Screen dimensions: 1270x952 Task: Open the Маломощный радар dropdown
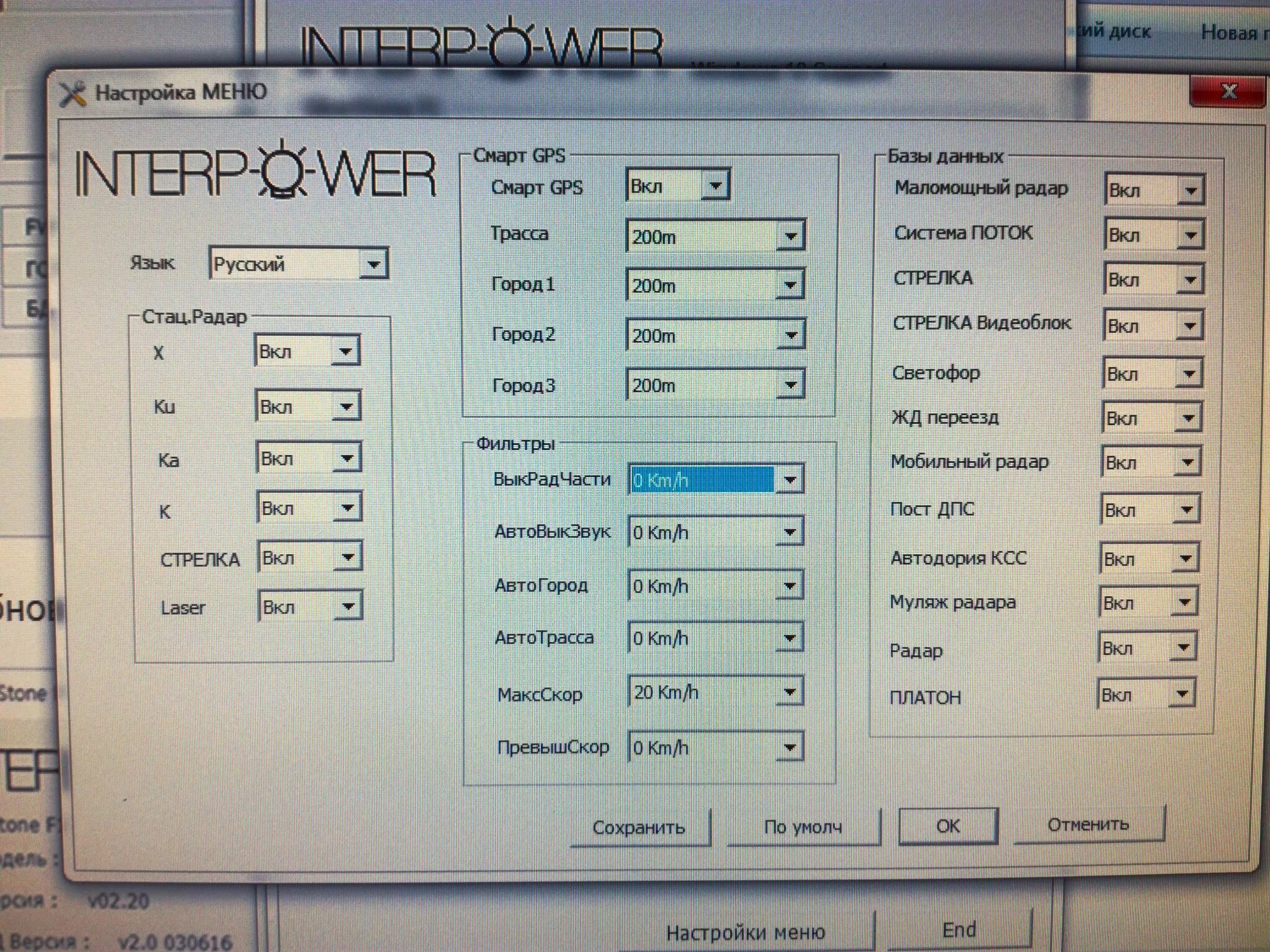(1154, 190)
